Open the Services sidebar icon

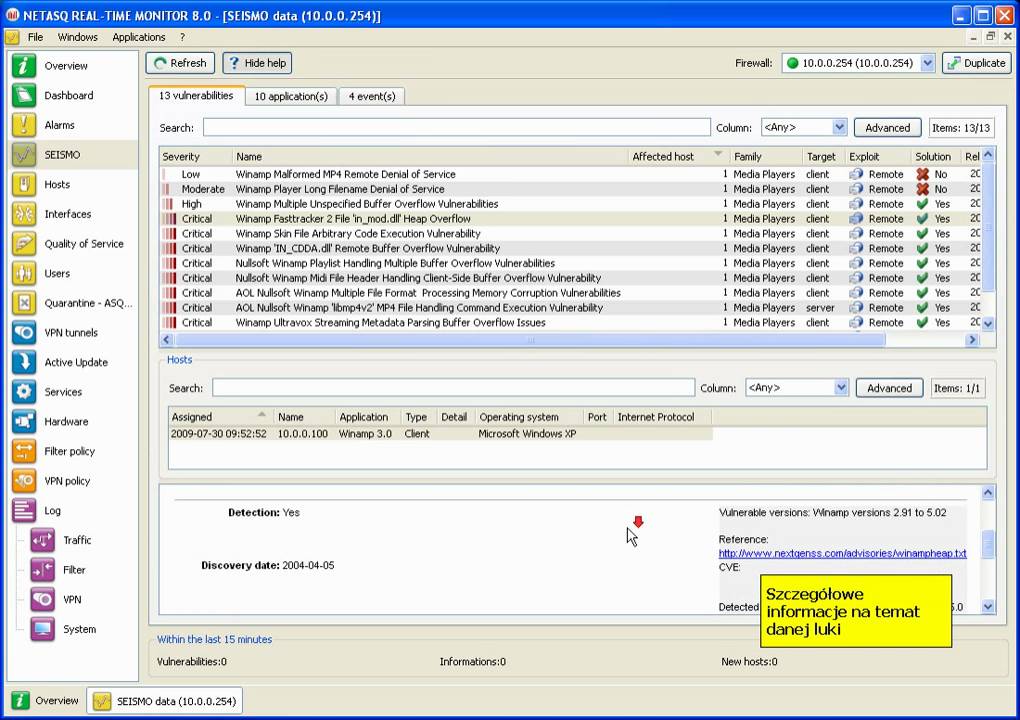pos(24,392)
